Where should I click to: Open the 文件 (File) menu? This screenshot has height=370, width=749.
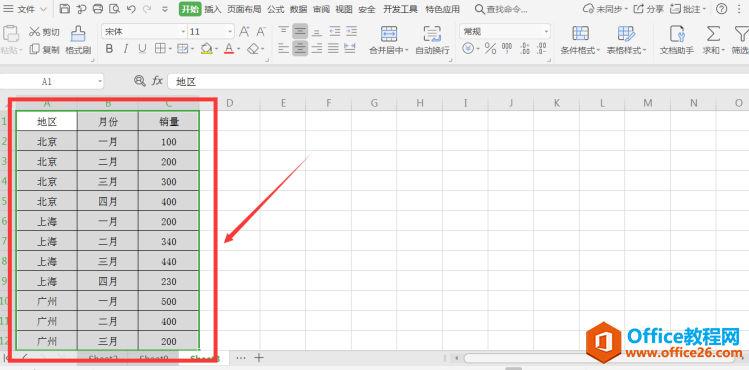25,9
